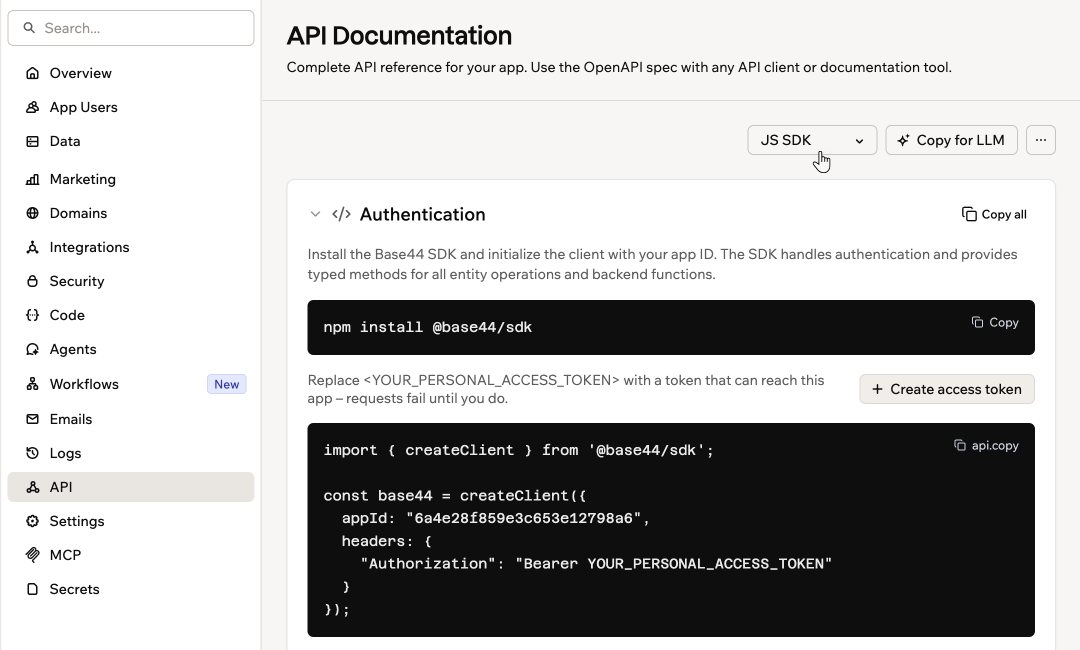Open Workflows from the sidebar
The image size is (1080, 650).
coord(131,384)
